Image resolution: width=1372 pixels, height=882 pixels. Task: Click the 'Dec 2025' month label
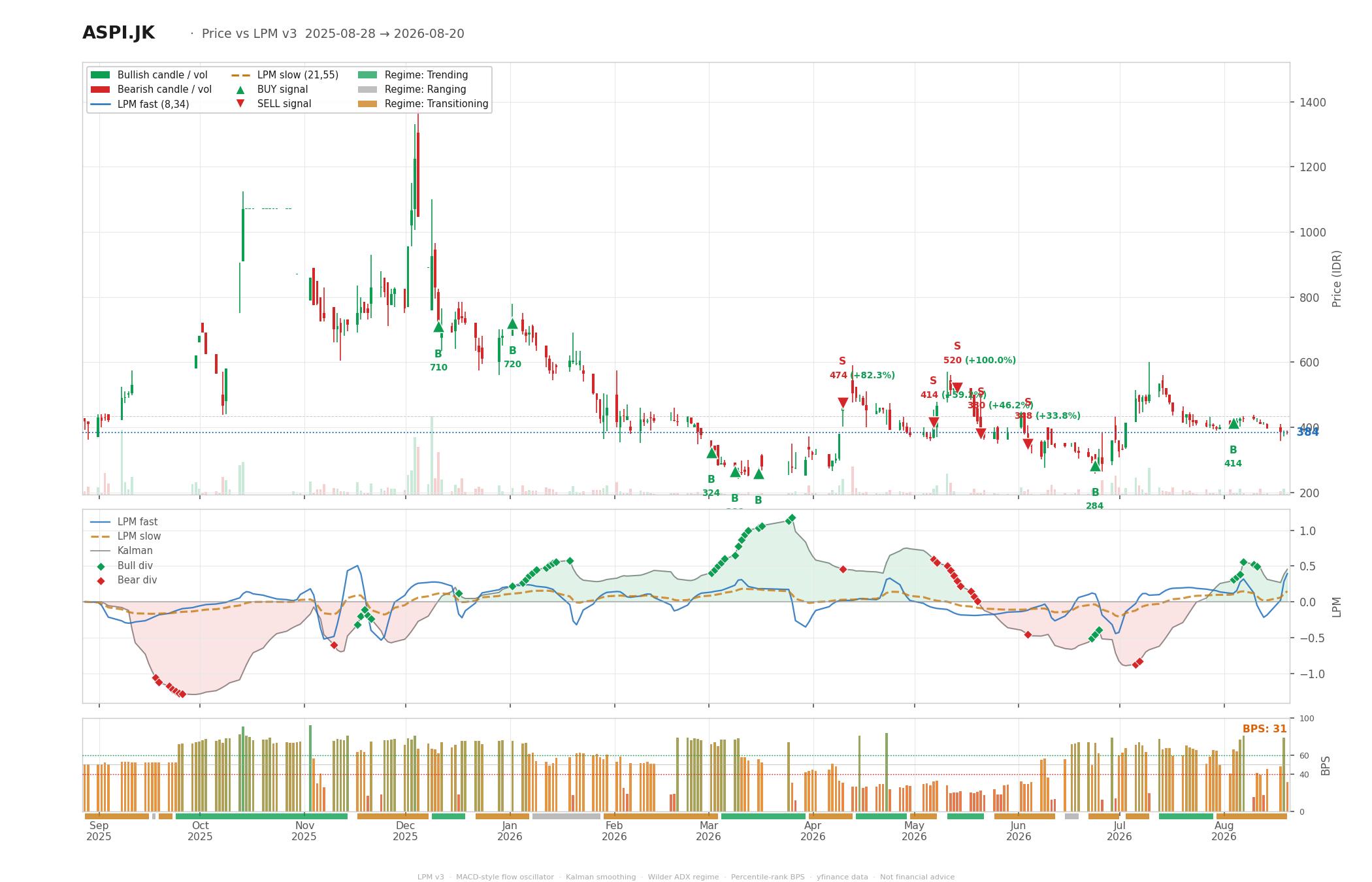coord(405,831)
